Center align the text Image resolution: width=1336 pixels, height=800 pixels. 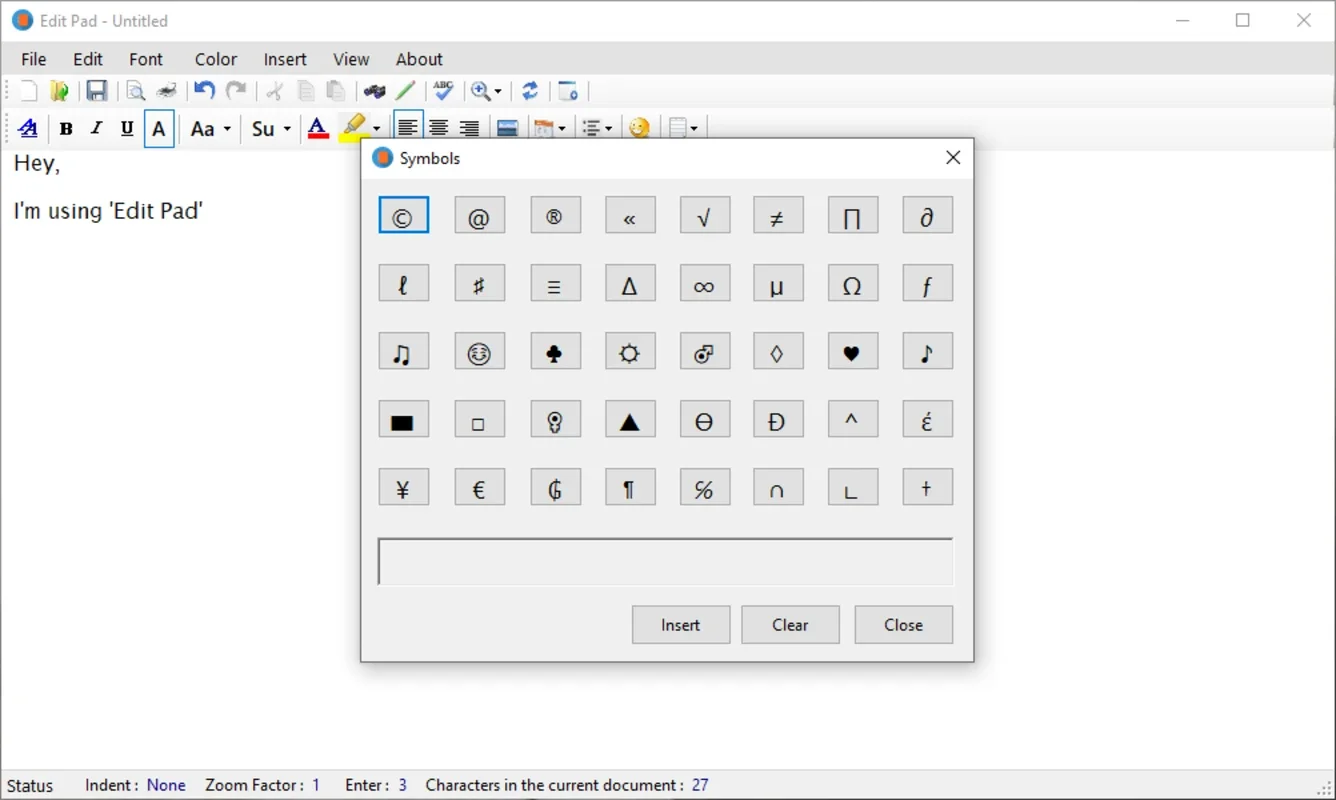point(438,128)
